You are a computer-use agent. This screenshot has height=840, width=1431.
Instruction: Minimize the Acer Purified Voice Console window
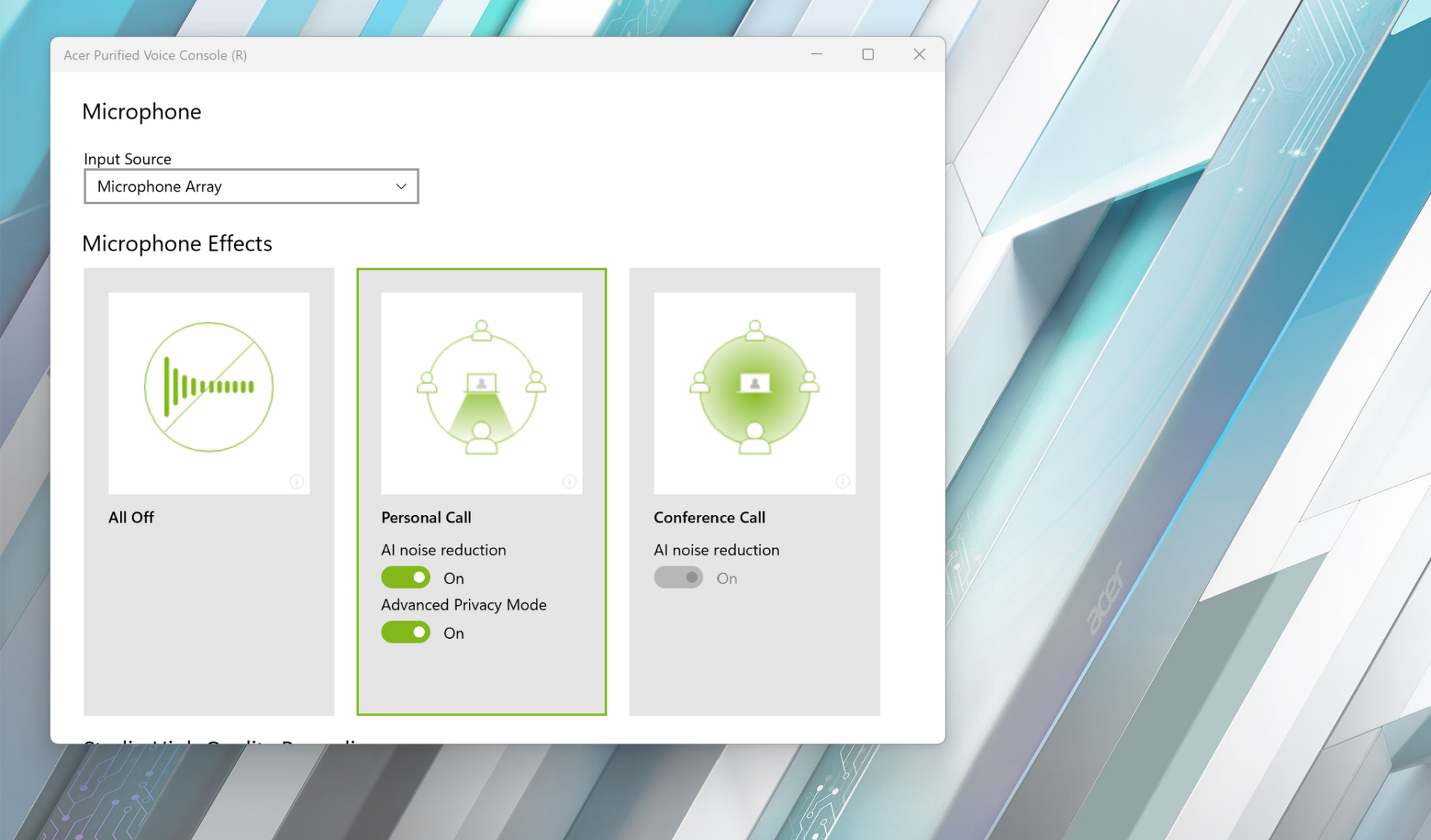coord(817,54)
